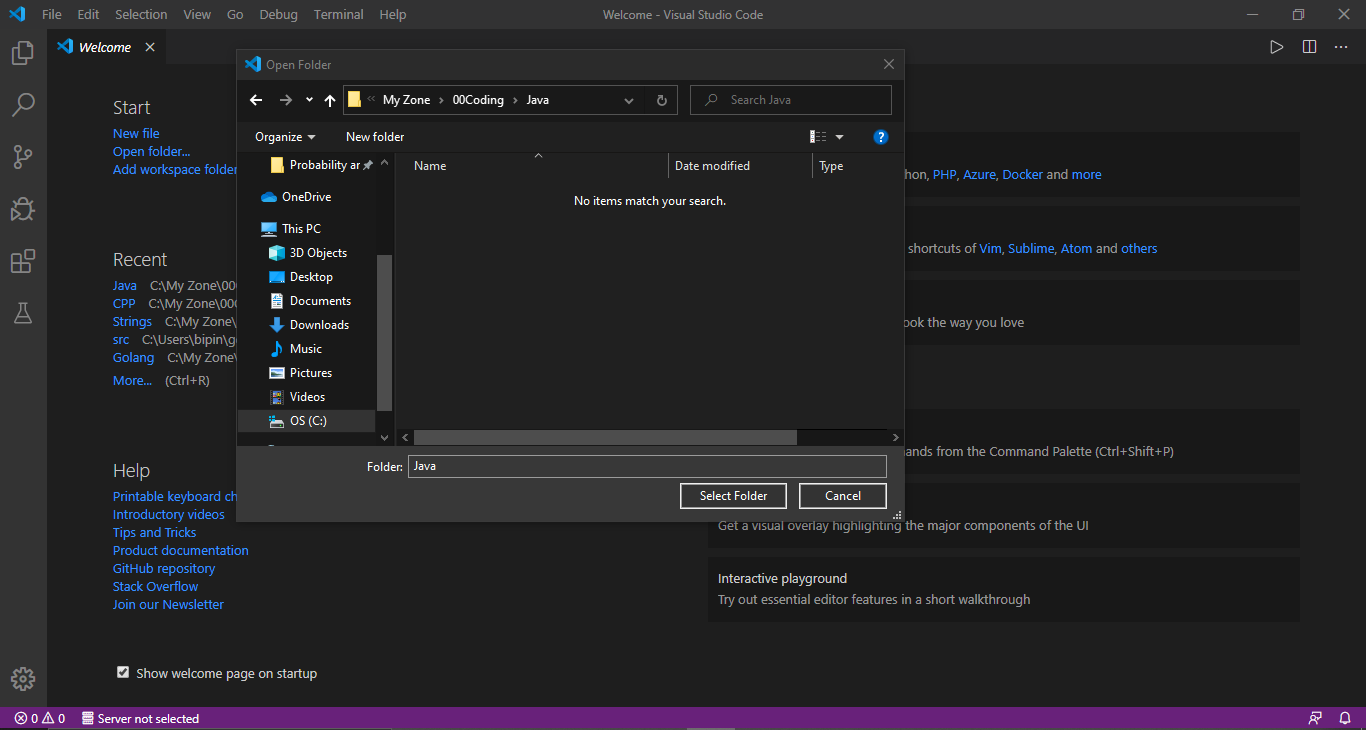The height and width of the screenshot is (730, 1366).
Task: Refresh the Java folder in the dialog
Action: [x=662, y=100]
